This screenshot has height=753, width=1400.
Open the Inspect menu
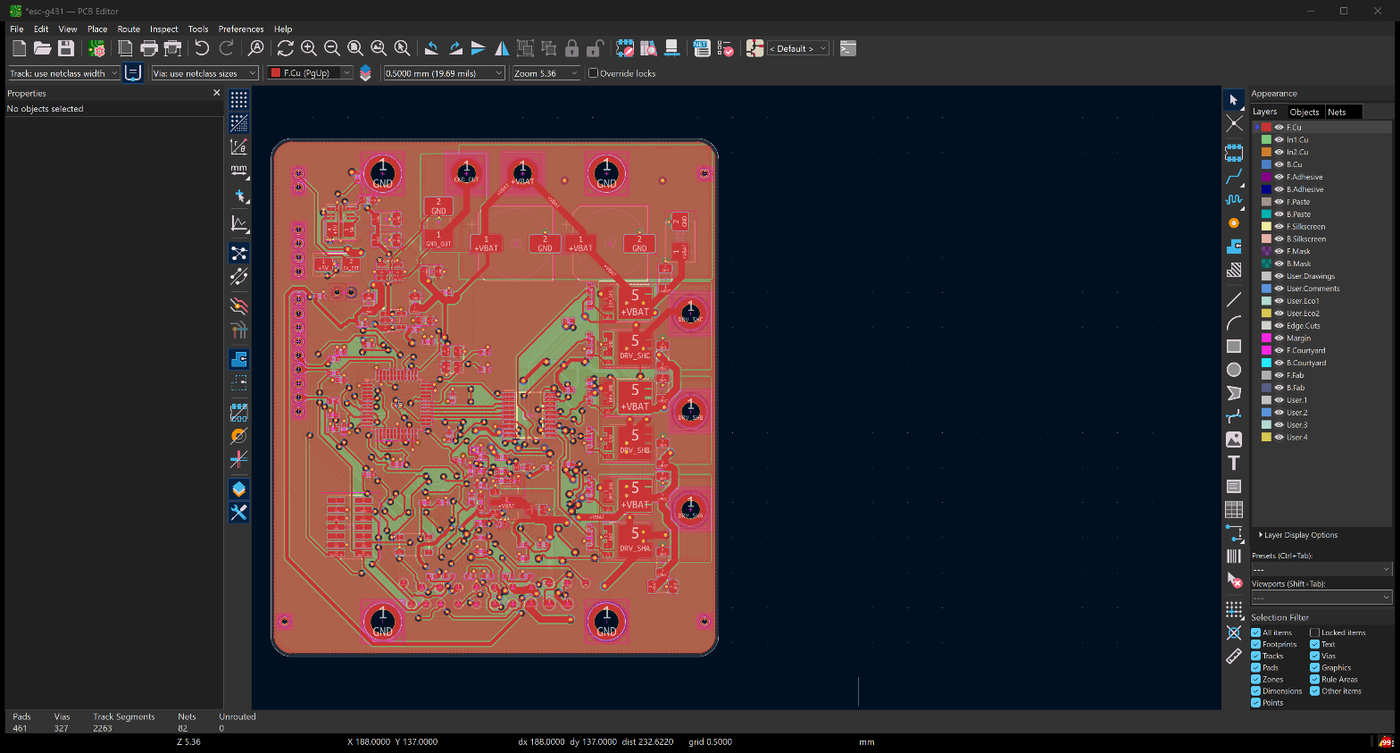coord(164,29)
